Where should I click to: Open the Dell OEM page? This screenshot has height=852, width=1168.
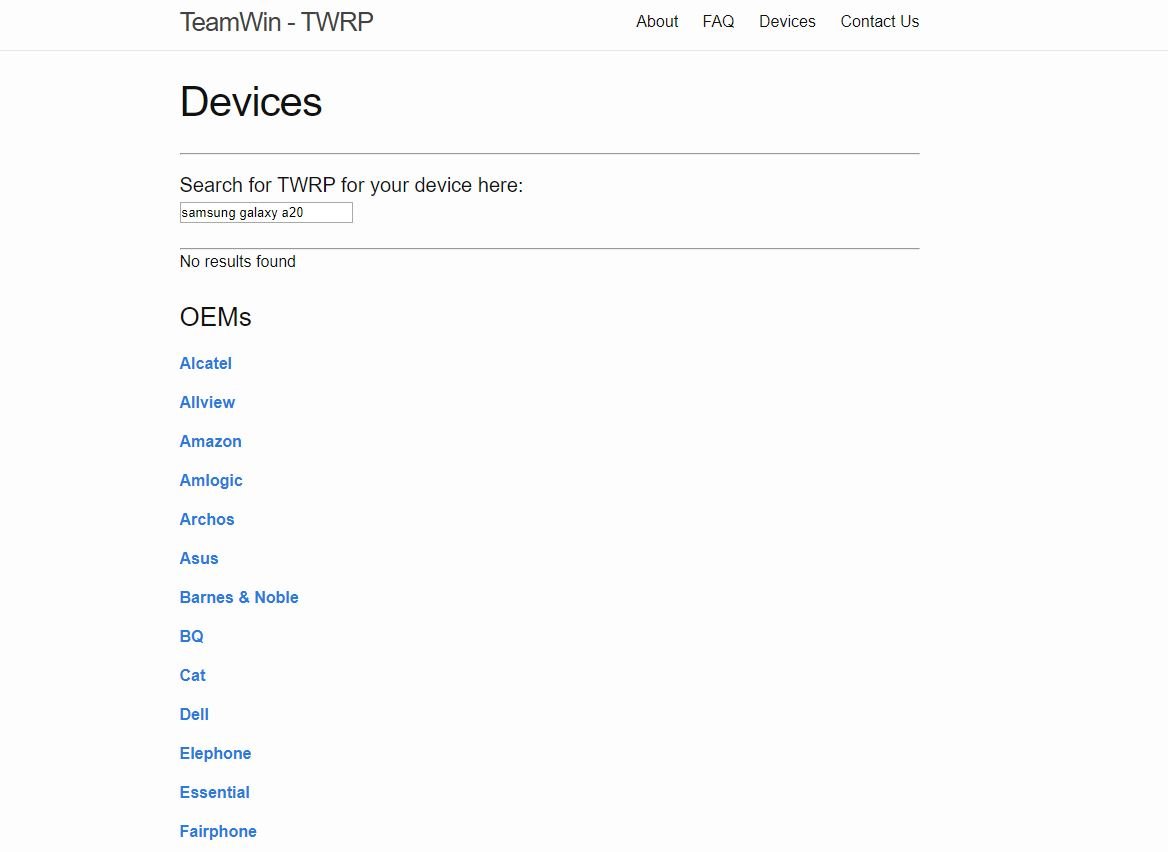click(194, 714)
